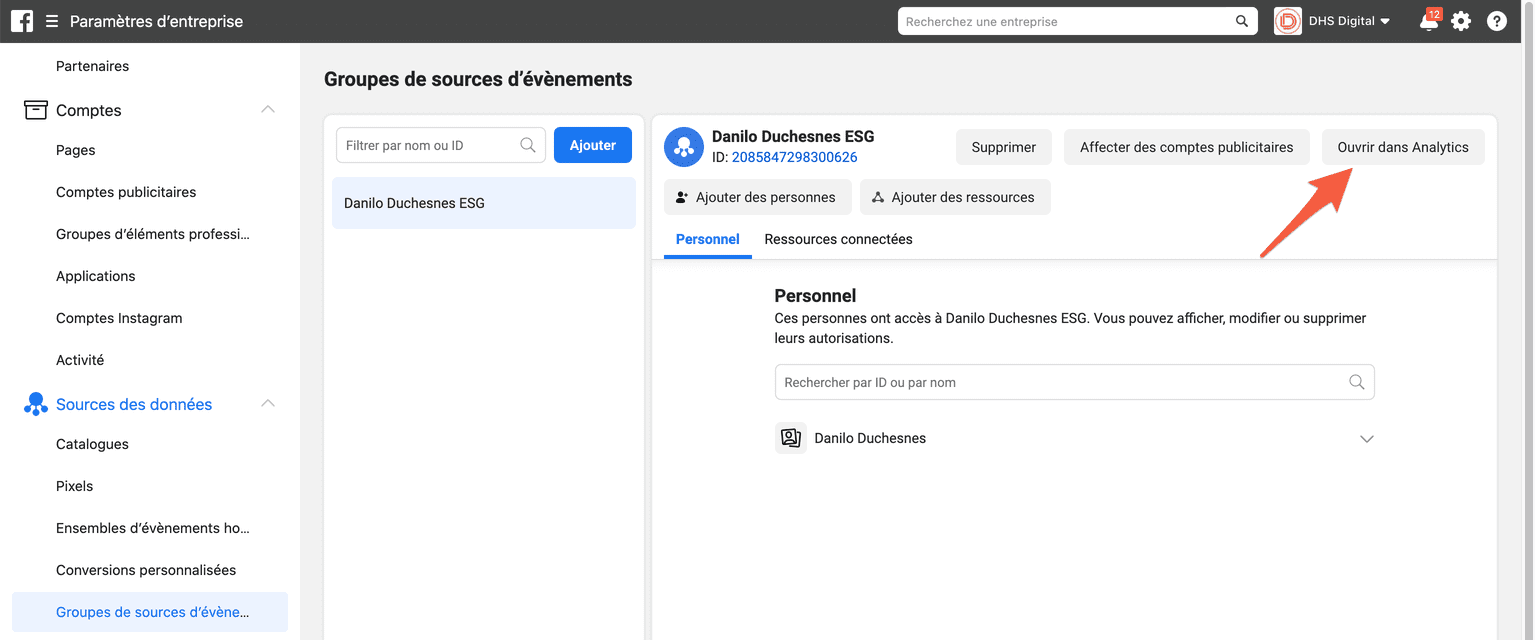Open Pages in the sidebar
This screenshot has height=640, width=1535.
(x=76, y=150)
